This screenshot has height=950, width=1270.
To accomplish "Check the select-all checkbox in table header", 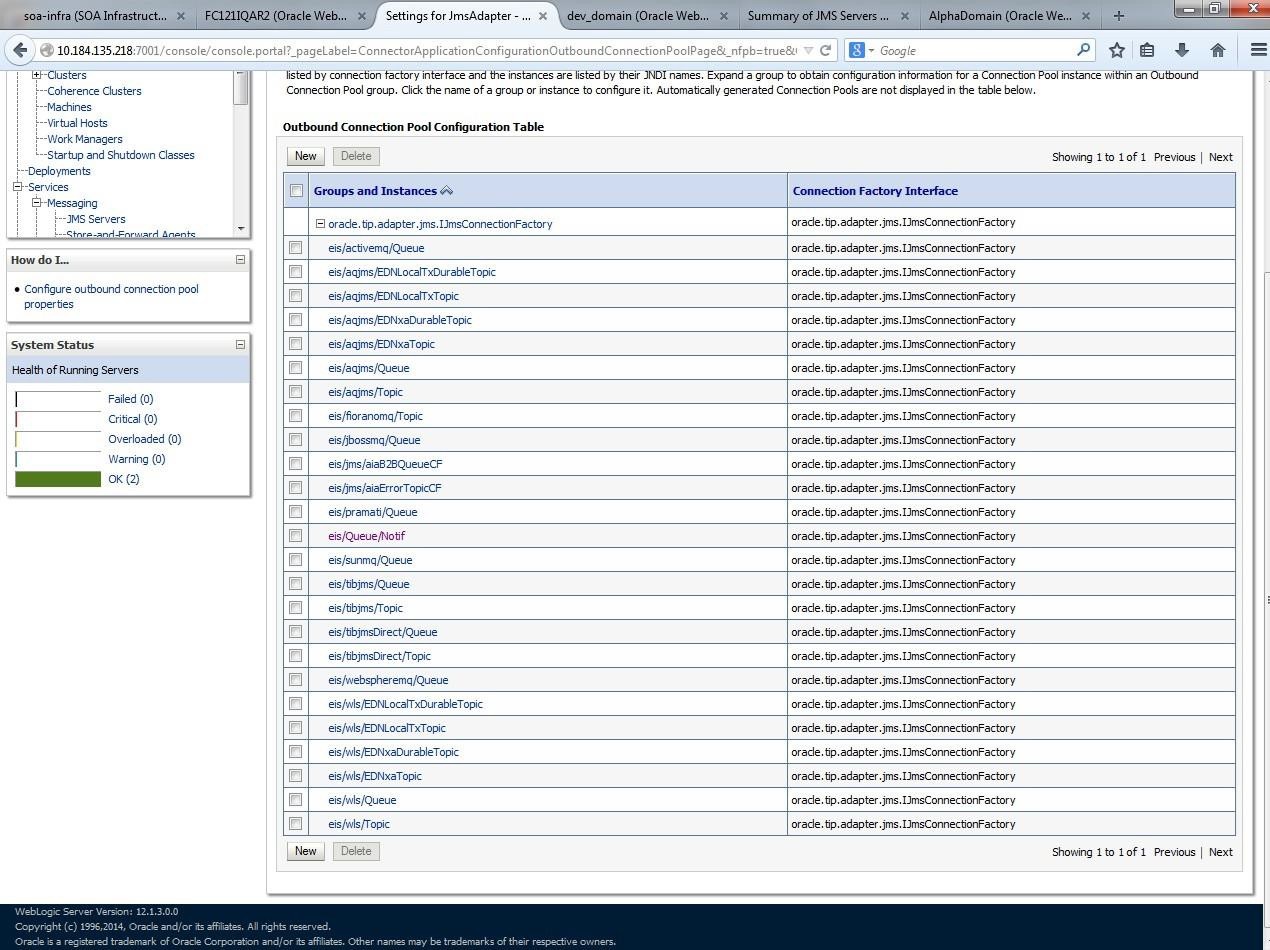I will (x=296, y=191).
